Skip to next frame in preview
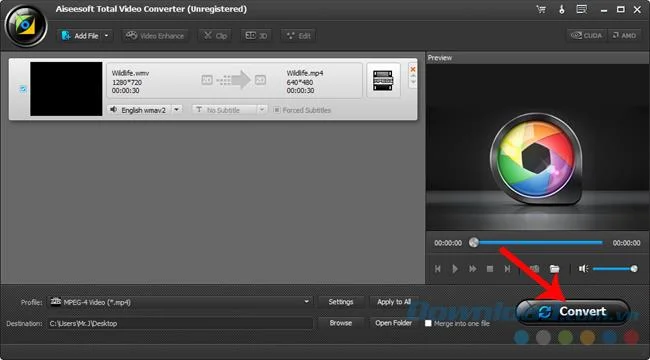Screen dimensions: 650x360 (507, 269)
